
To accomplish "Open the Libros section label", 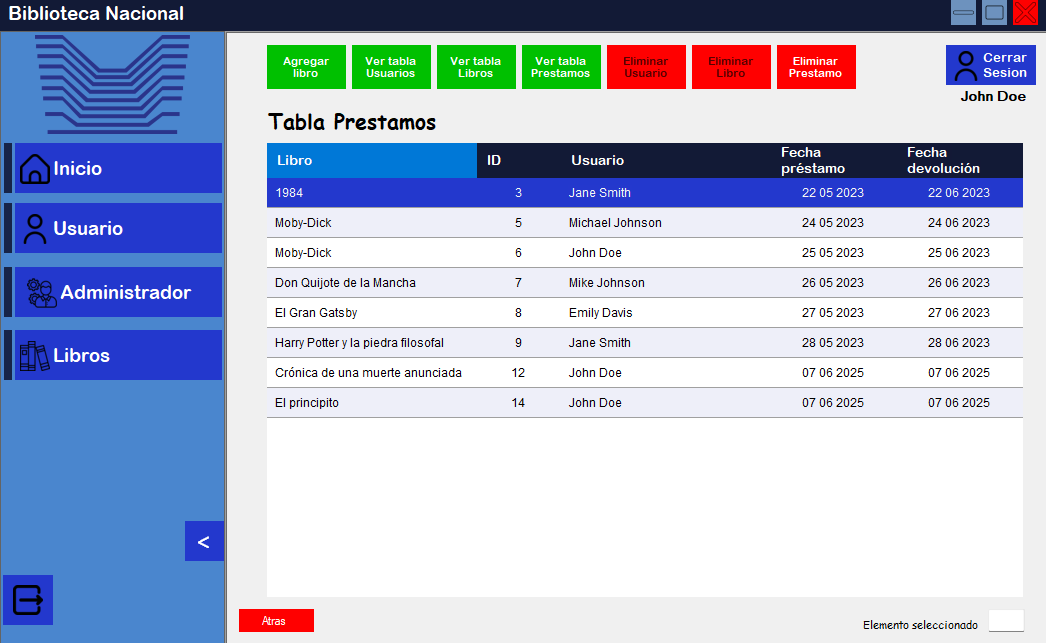I will click(x=81, y=355).
